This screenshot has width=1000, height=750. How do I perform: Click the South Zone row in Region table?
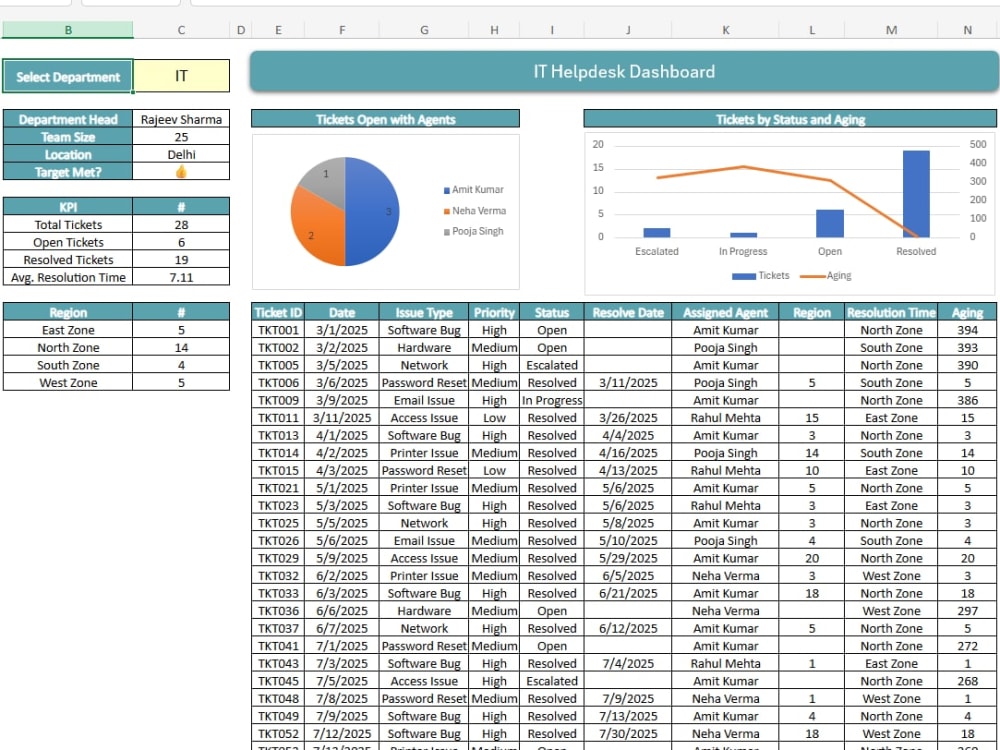click(116, 365)
